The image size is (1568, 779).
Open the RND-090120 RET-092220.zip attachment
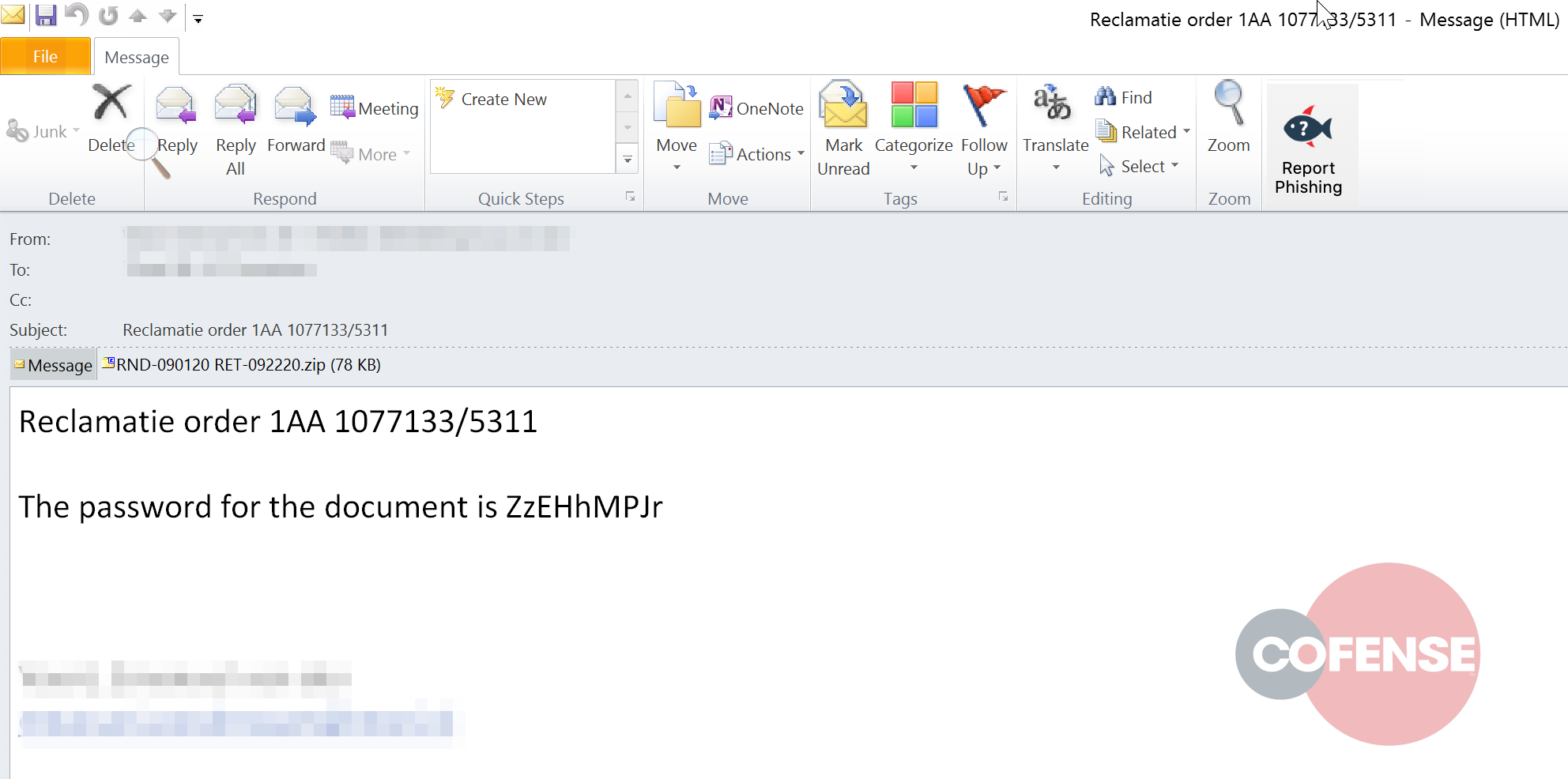(242, 364)
